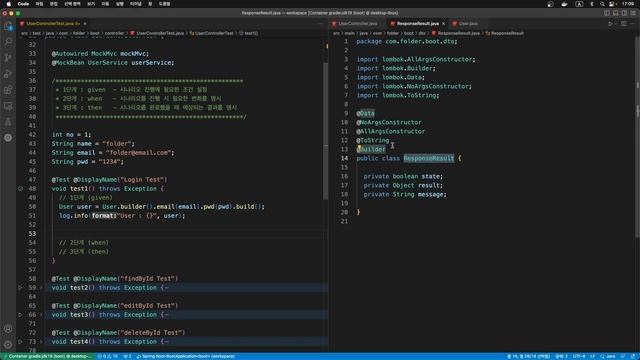
Task: Open the Search view in activity bar
Action: 8,41
